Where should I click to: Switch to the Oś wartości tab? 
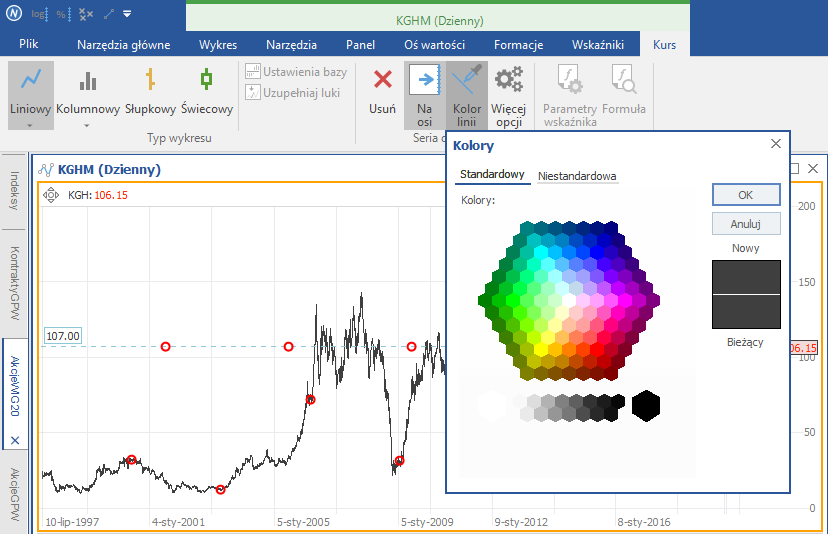coord(435,45)
